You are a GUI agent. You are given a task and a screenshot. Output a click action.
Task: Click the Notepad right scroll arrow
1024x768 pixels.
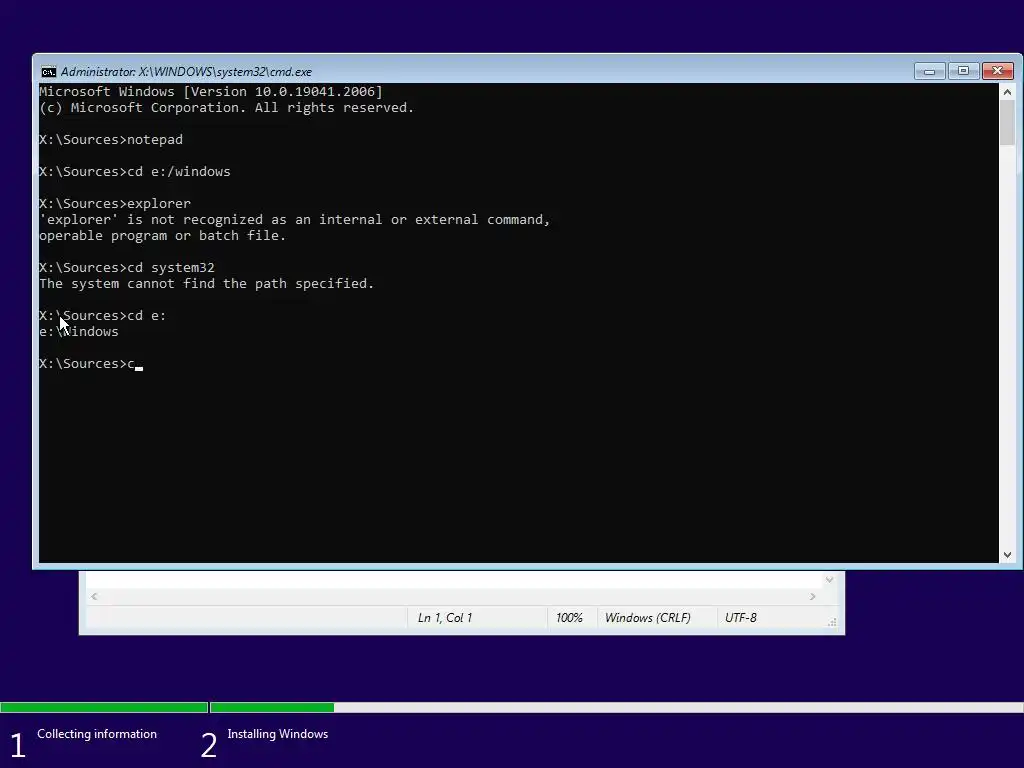click(812, 596)
